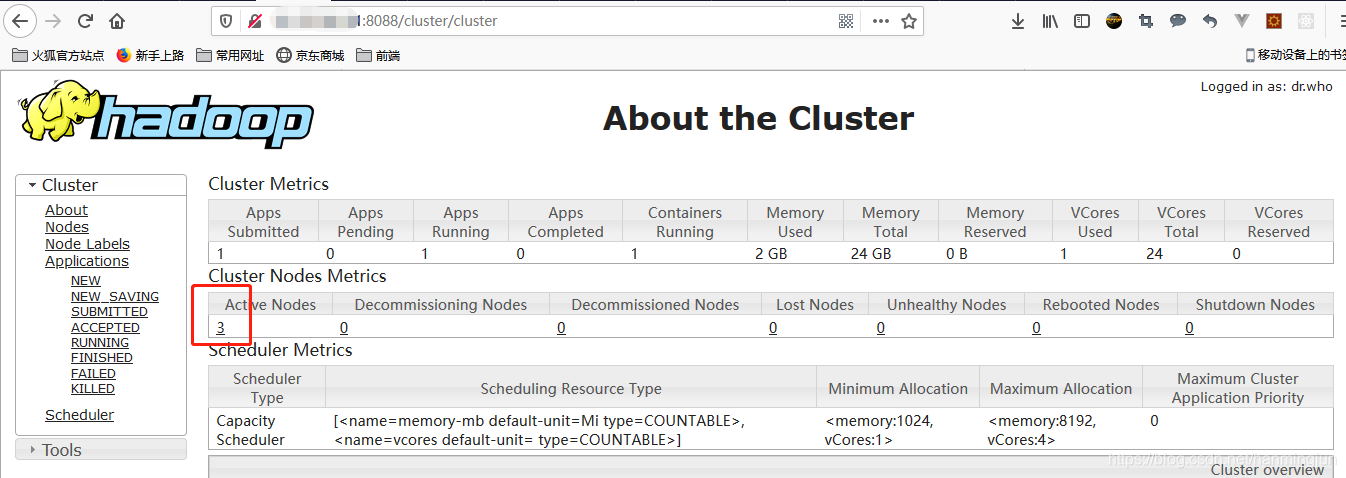Show NEW applications
This screenshot has width=1346, height=478.
click(86, 281)
